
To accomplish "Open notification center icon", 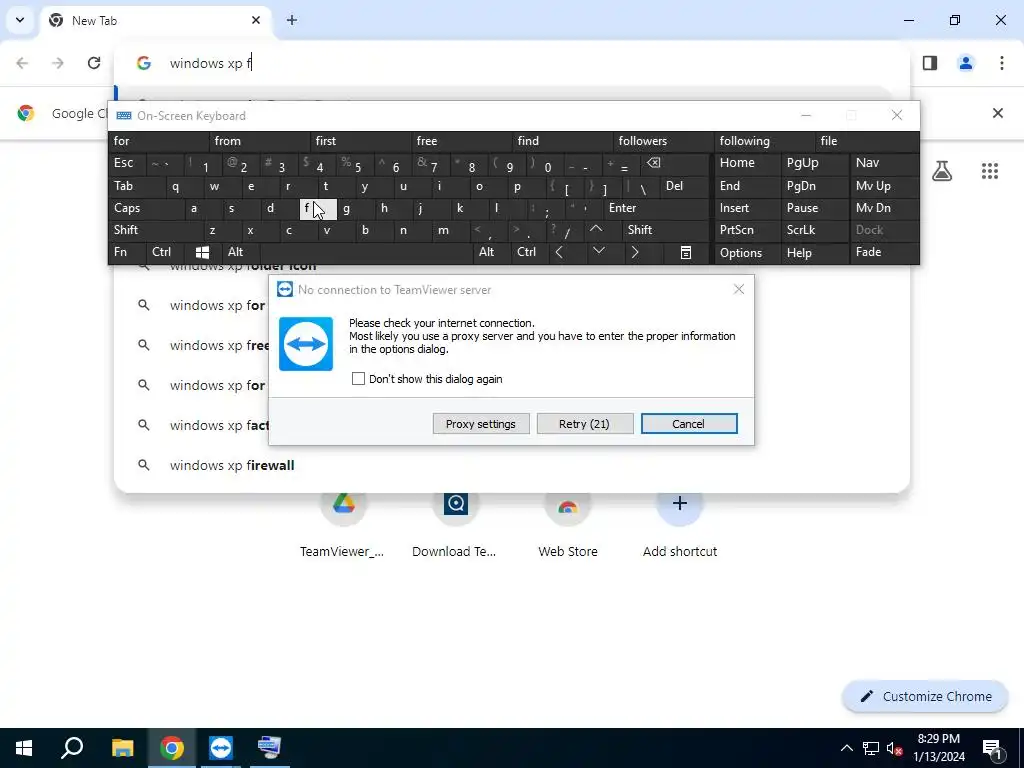I will (991, 748).
